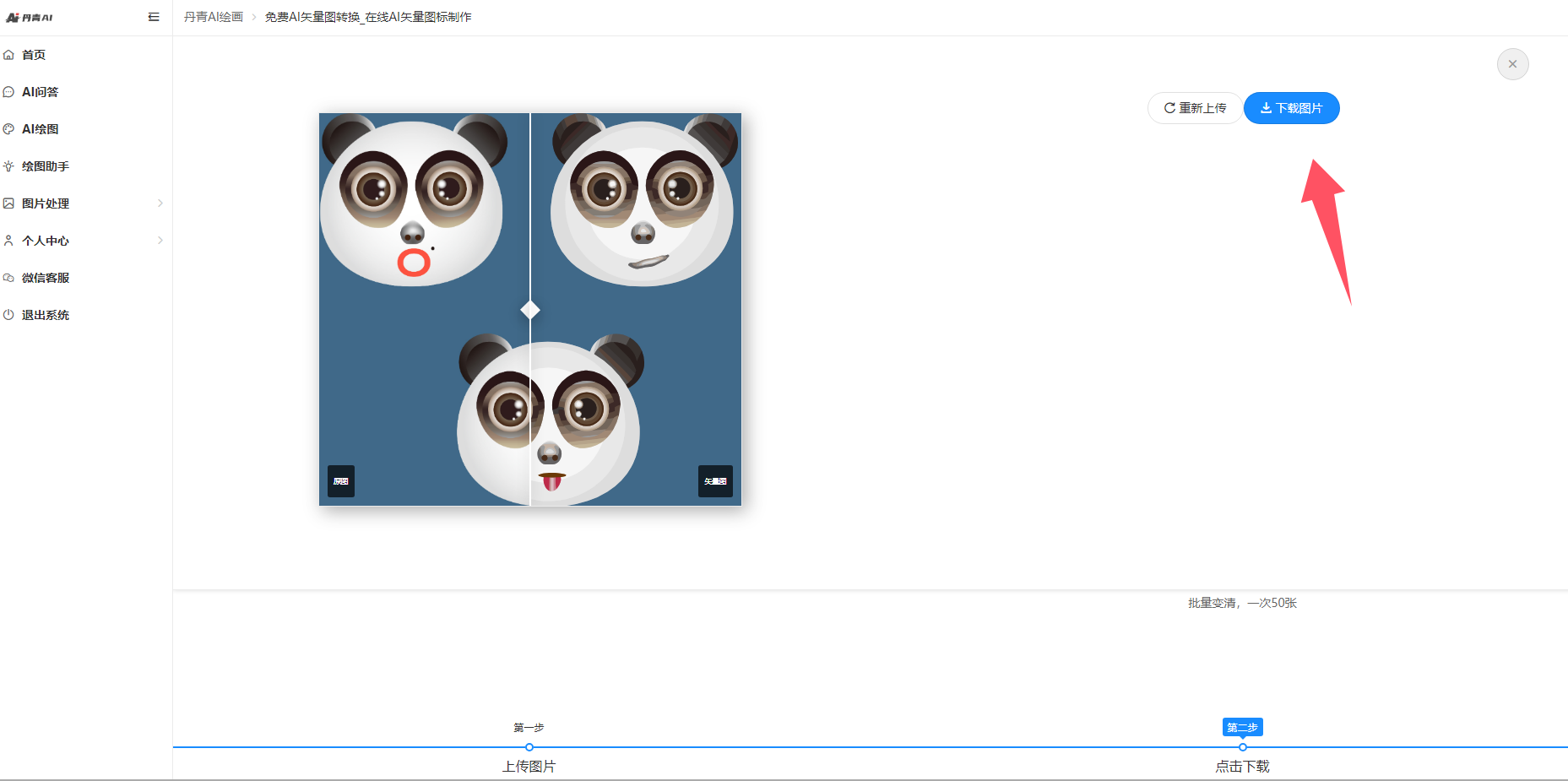
Task: Click the blue 下载图片 button
Action: pyautogui.click(x=1291, y=108)
